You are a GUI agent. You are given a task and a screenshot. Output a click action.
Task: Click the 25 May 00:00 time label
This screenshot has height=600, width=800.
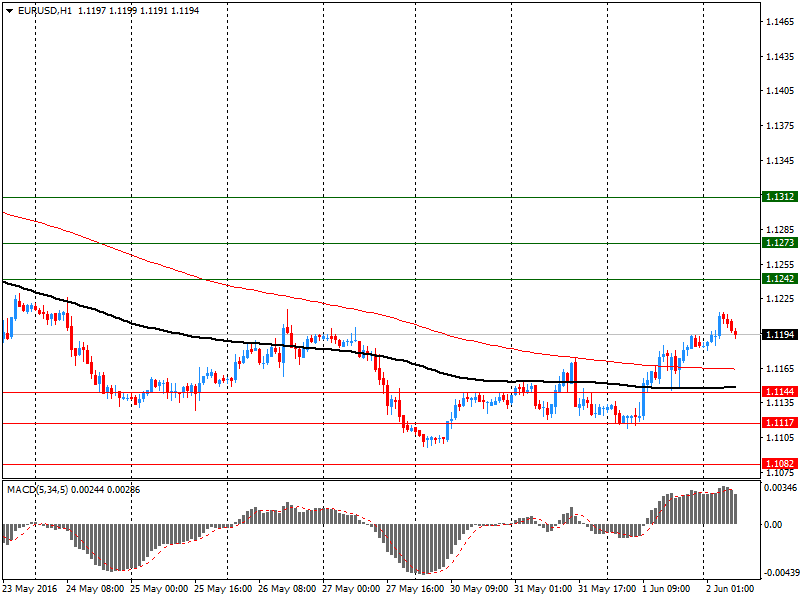tap(159, 589)
